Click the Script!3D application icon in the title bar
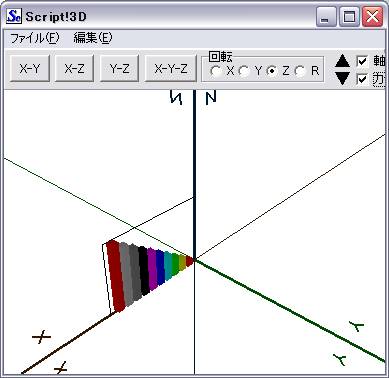 pyautogui.click(x=14, y=16)
